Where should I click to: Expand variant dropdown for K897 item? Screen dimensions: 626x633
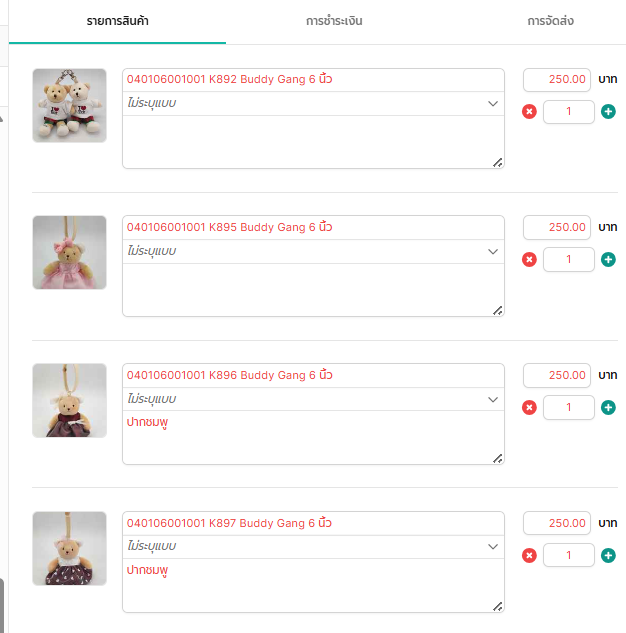pos(313,547)
